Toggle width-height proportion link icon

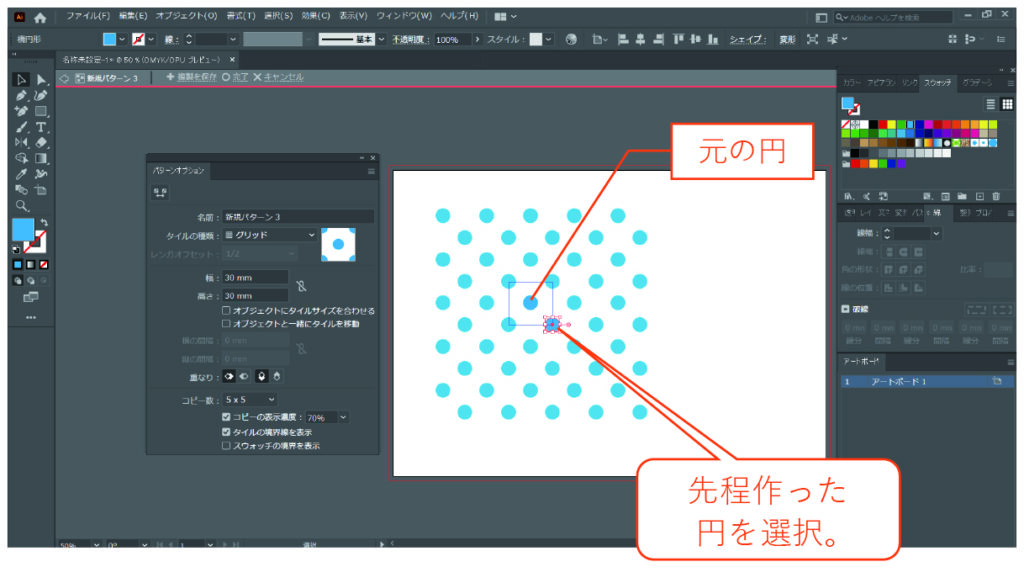click(x=301, y=286)
